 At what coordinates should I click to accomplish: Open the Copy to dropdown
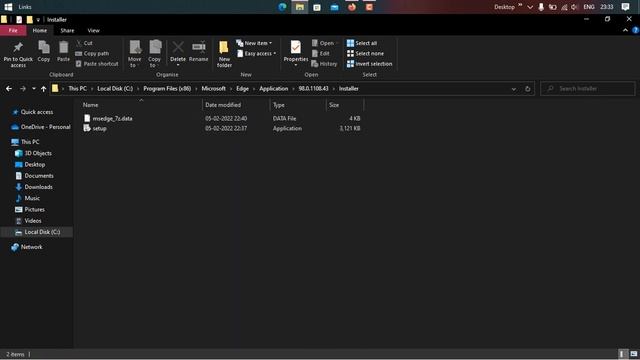click(x=155, y=54)
